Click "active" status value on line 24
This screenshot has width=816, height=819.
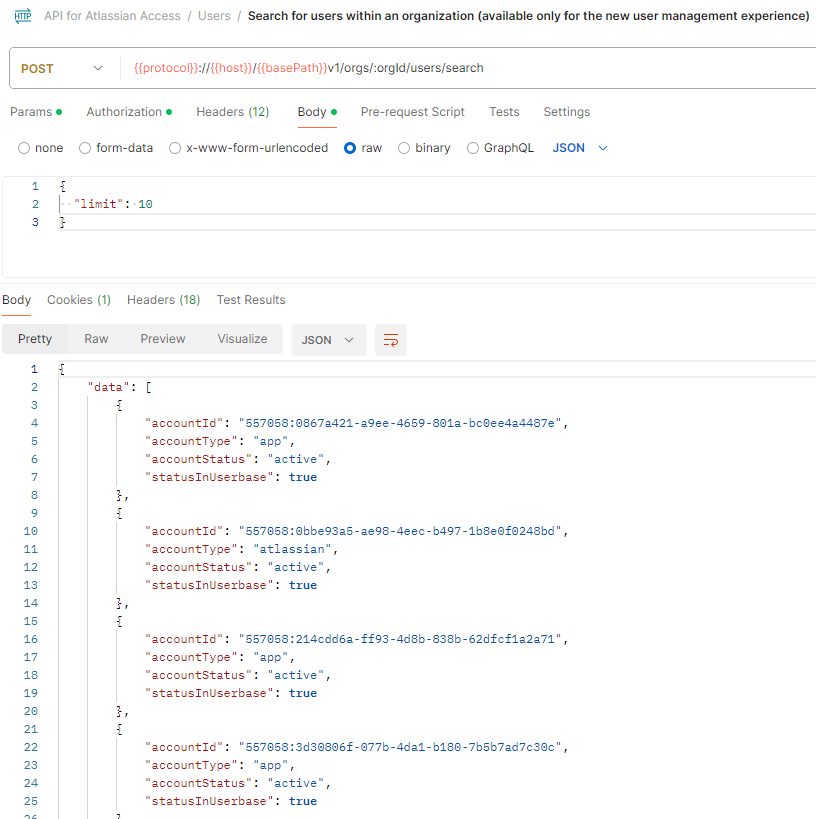click(296, 783)
